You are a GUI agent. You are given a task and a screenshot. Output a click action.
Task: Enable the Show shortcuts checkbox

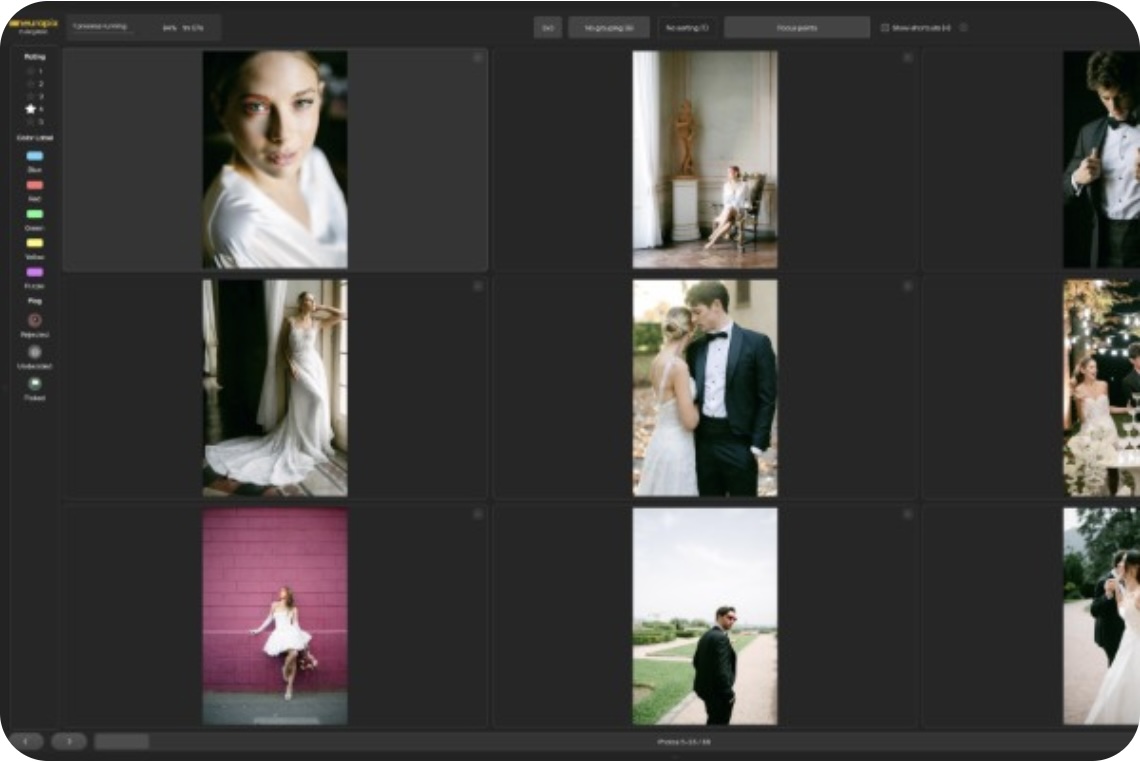(885, 28)
